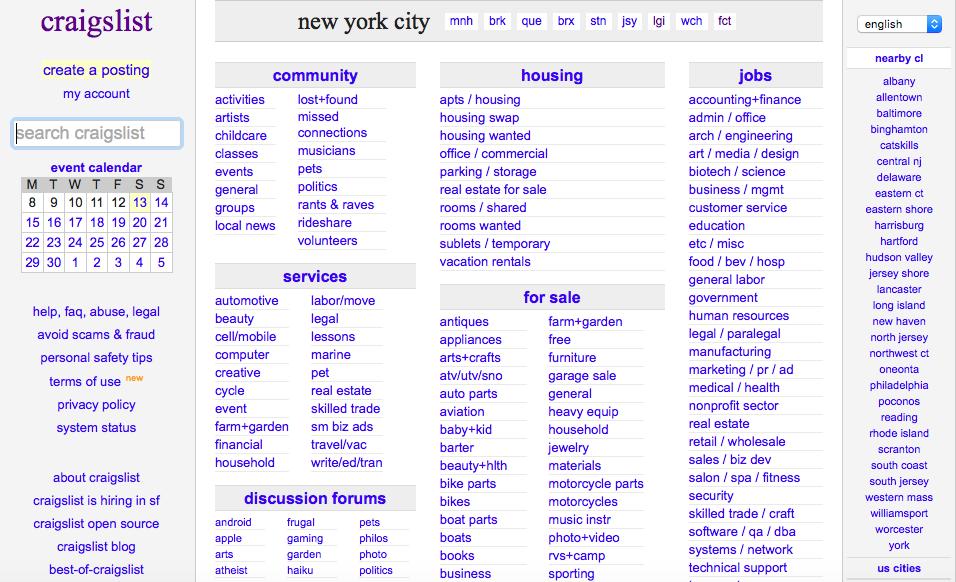Check system status page
The image size is (956, 582).
[x=96, y=428]
